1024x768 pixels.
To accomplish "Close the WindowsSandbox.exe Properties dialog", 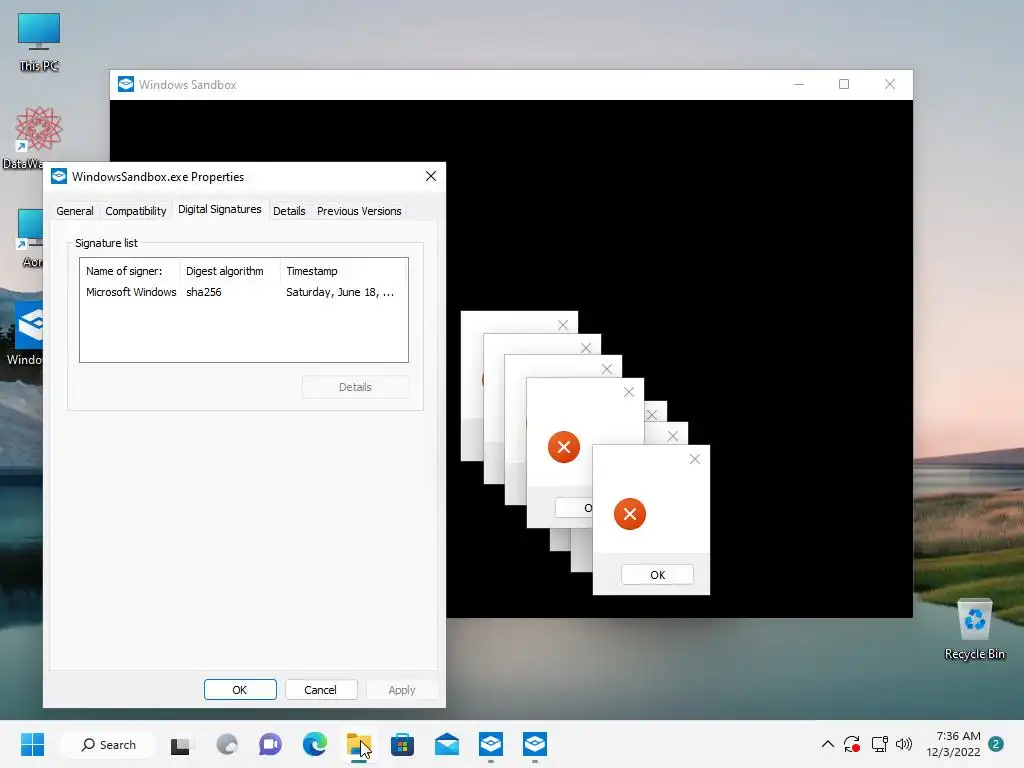I will (x=430, y=176).
